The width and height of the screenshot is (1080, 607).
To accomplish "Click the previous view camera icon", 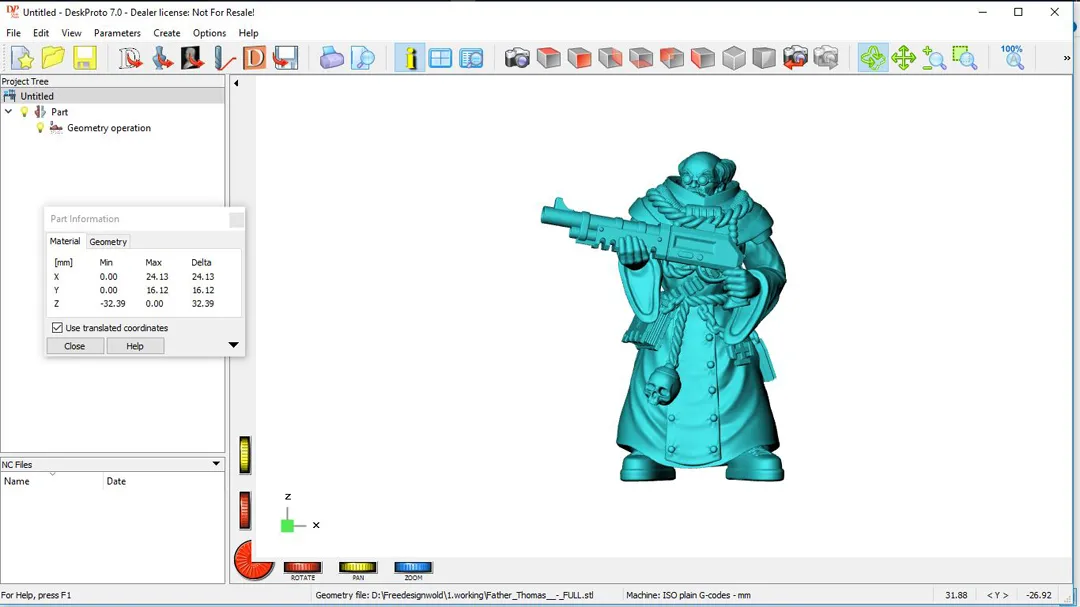I will click(795, 58).
